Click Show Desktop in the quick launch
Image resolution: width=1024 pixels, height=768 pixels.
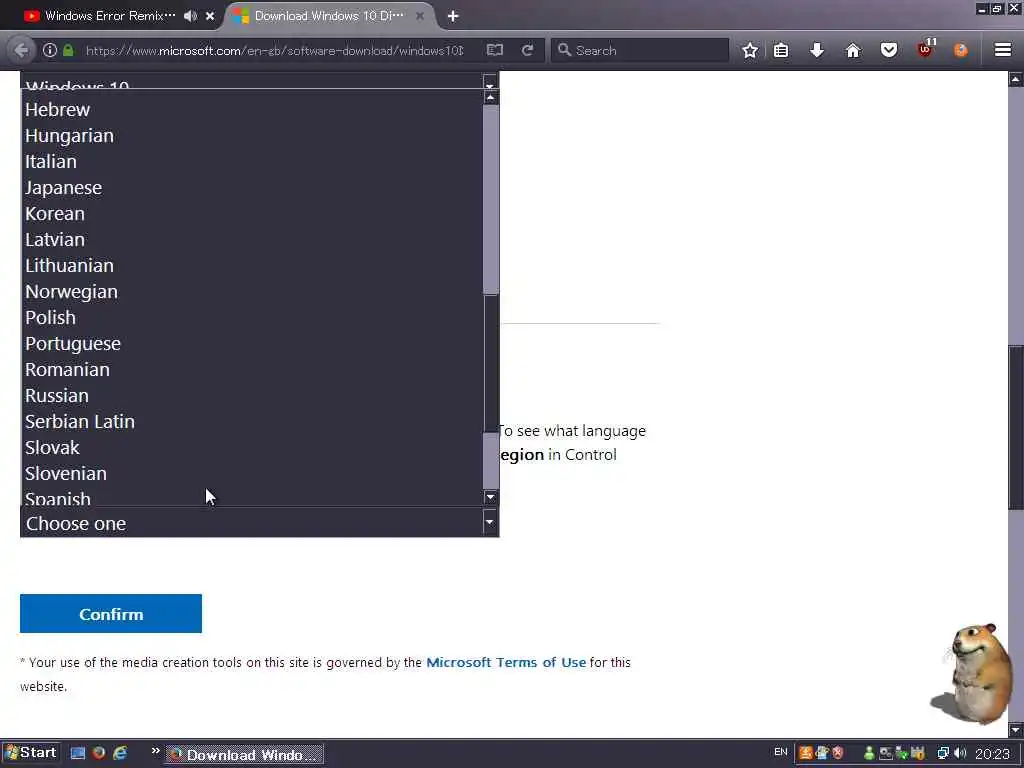pos(78,753)
